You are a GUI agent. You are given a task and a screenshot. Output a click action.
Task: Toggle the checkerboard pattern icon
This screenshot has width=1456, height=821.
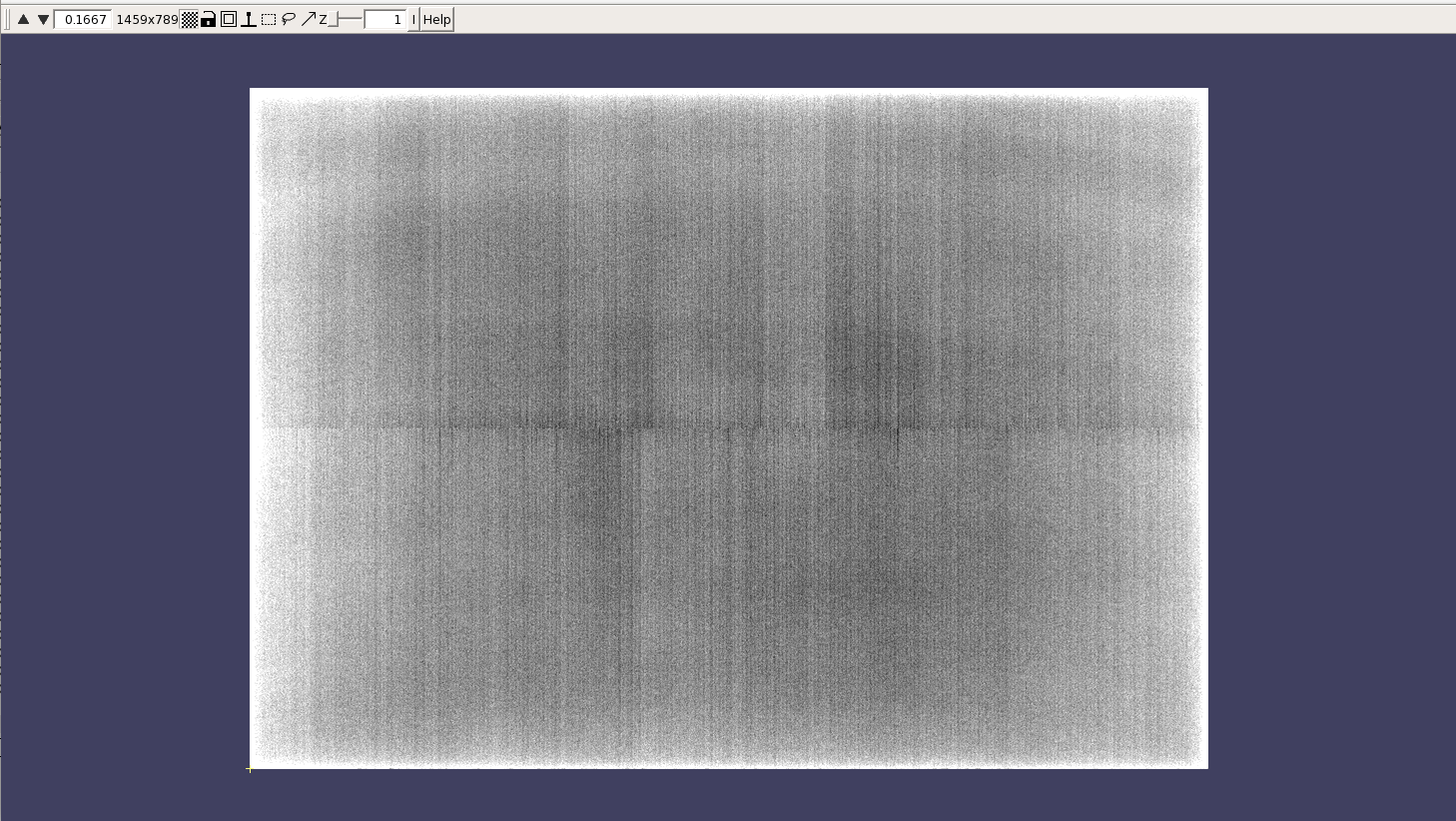tap(189, 19)
